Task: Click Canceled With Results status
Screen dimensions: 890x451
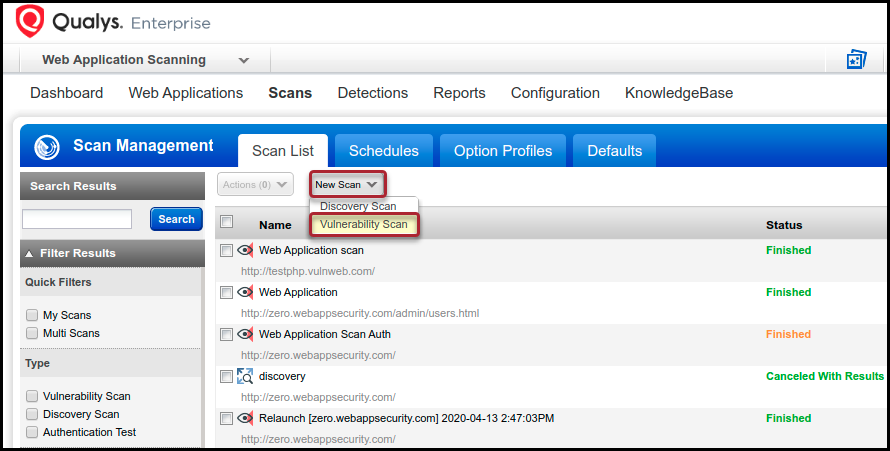Action: click(x=825, y=376)
